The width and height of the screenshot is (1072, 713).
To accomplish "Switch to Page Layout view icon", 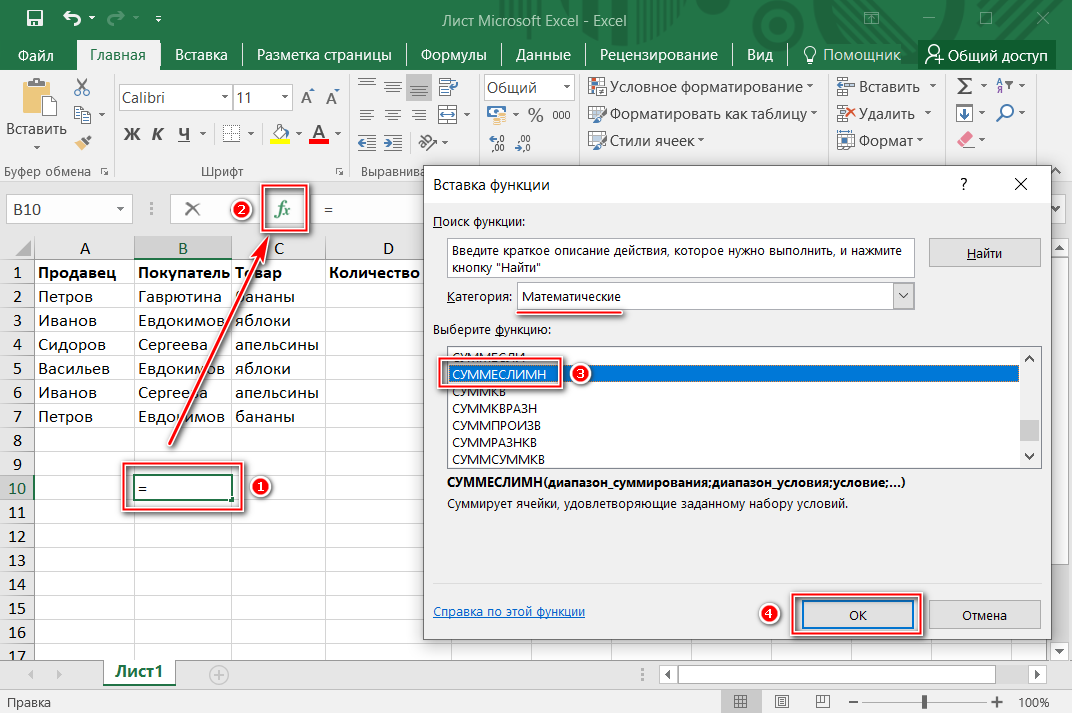I will 781,702.
